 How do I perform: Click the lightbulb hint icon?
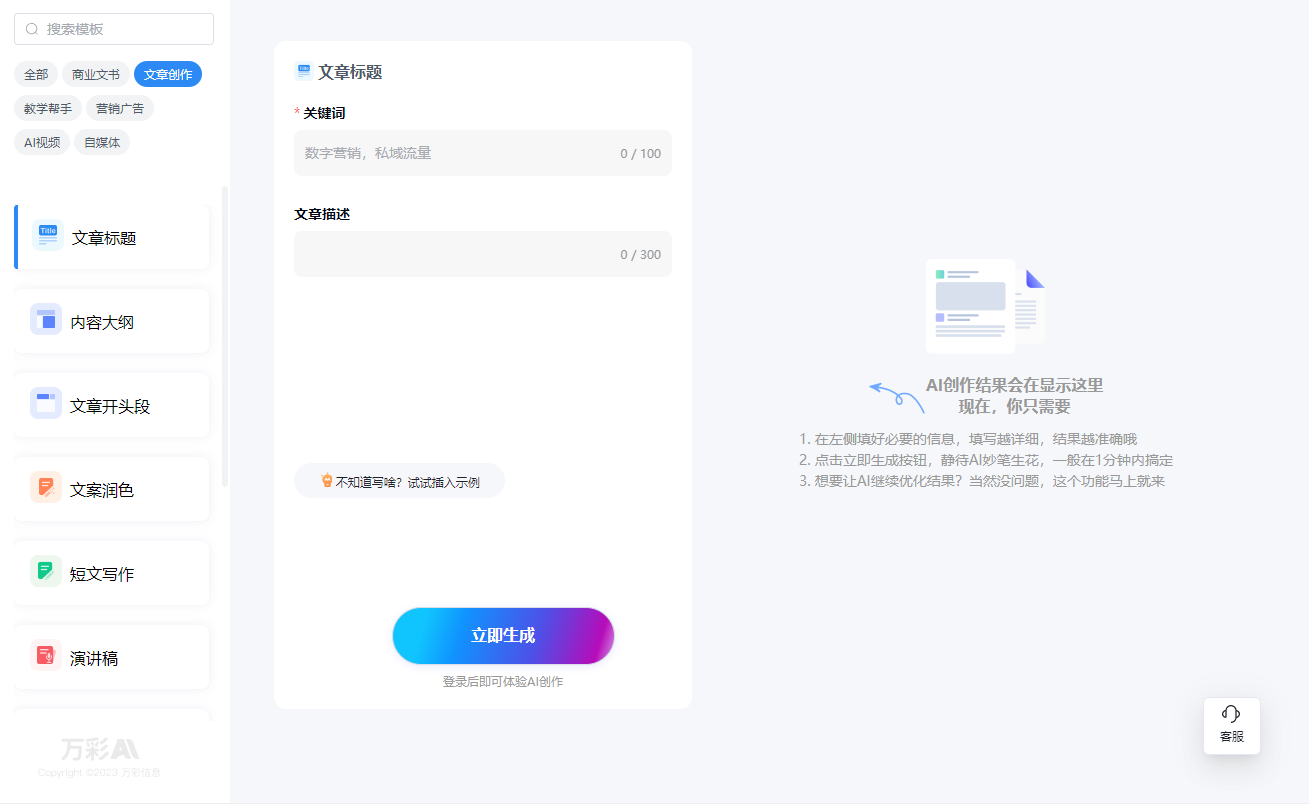coord(326,481)
